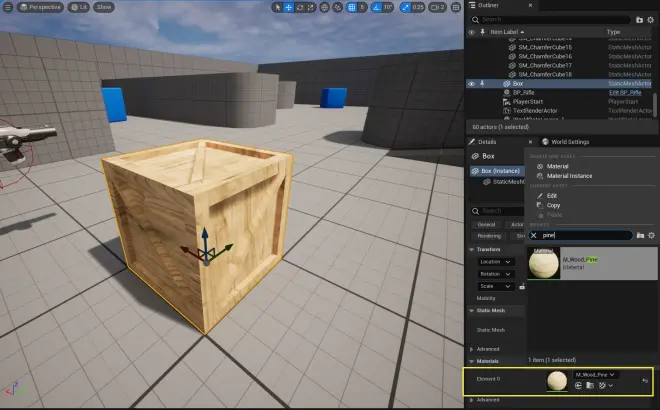Open the Perspective viewport mode button

(40, 7)
